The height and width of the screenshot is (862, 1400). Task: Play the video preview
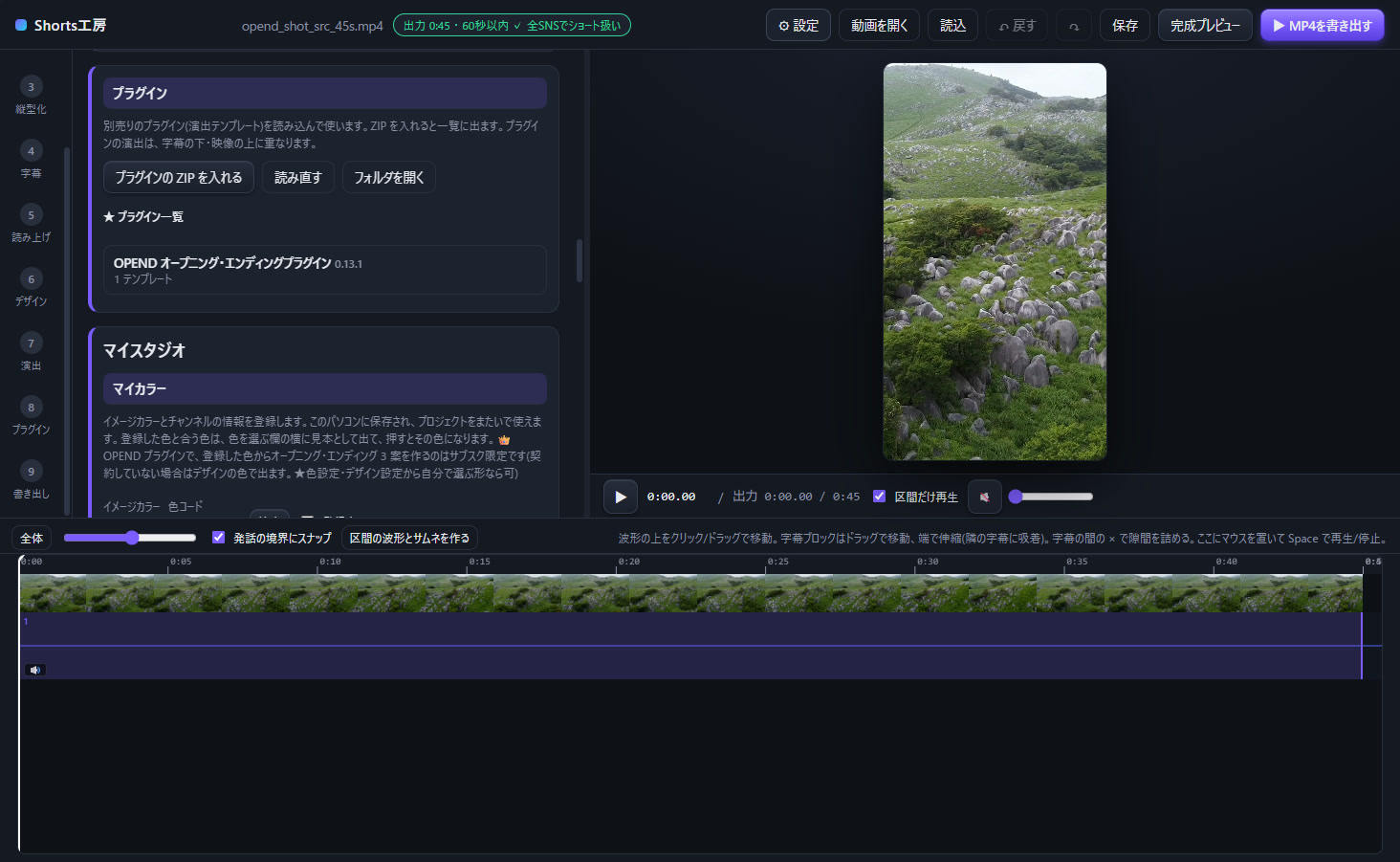(621, 497)
